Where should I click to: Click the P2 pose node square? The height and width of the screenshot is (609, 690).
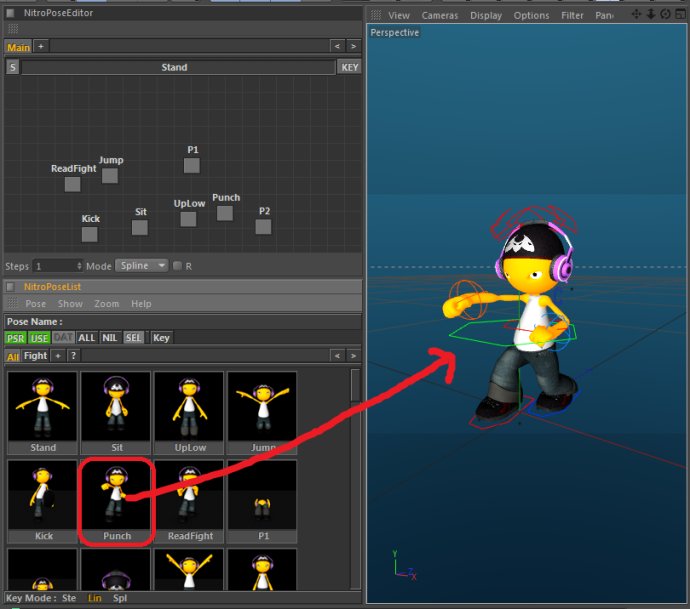[264, 227]
